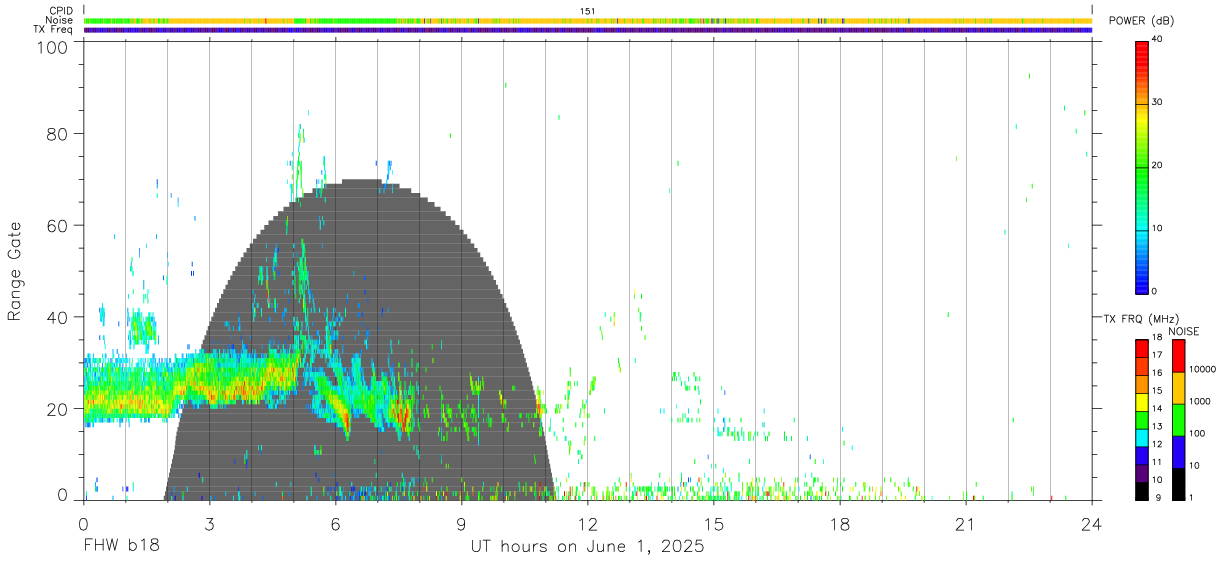Click the x-axis label 21

(966, 524)
